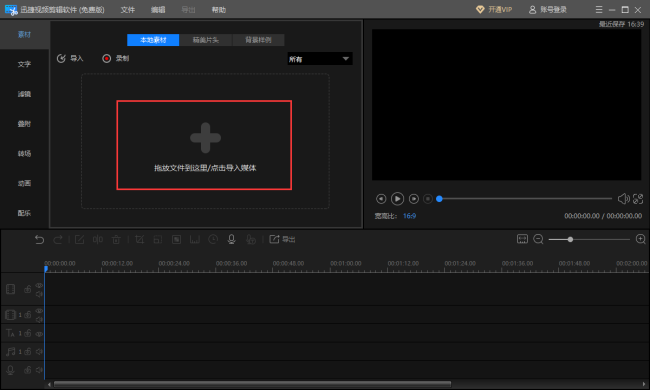The width and height of the screenshot is (650, 390).
Task: Click the scale frame icon beside crop
Action: tap(158, 240)
